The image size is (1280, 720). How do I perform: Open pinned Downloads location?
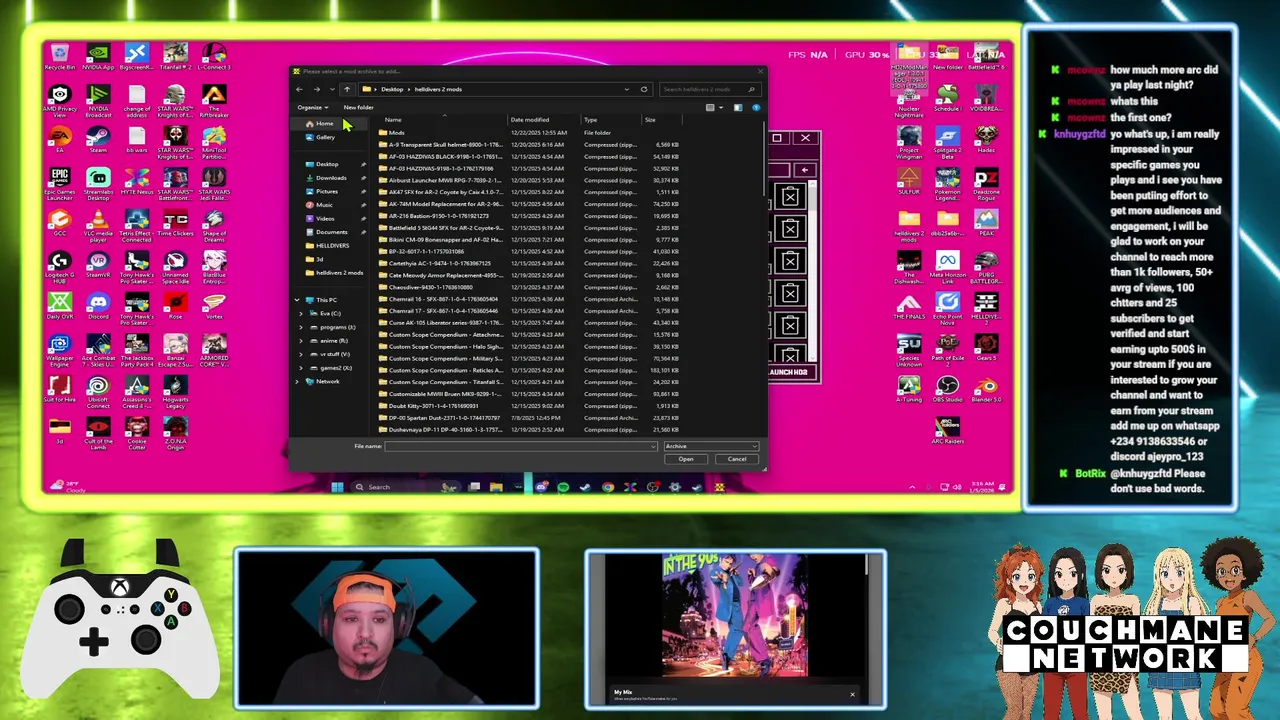(x=331, y=178)
